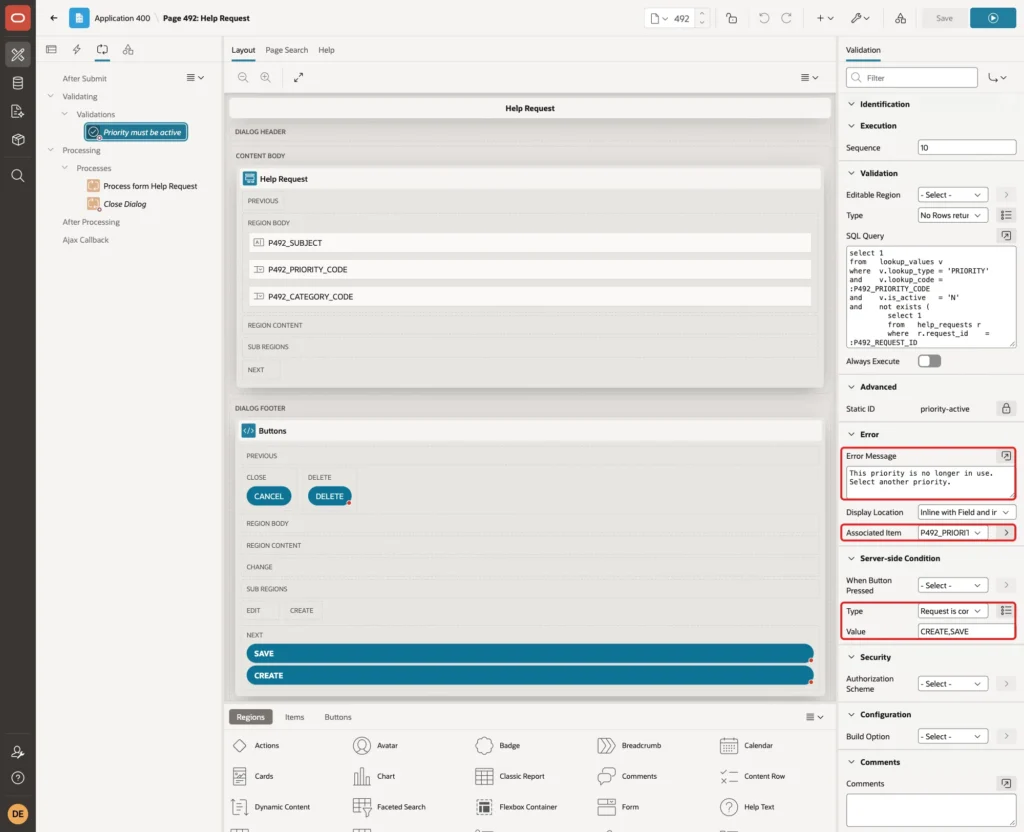This screenshot has width=1024, height=832.
Task: Open the Associated Item dropdown
Action: click(952, 533)
